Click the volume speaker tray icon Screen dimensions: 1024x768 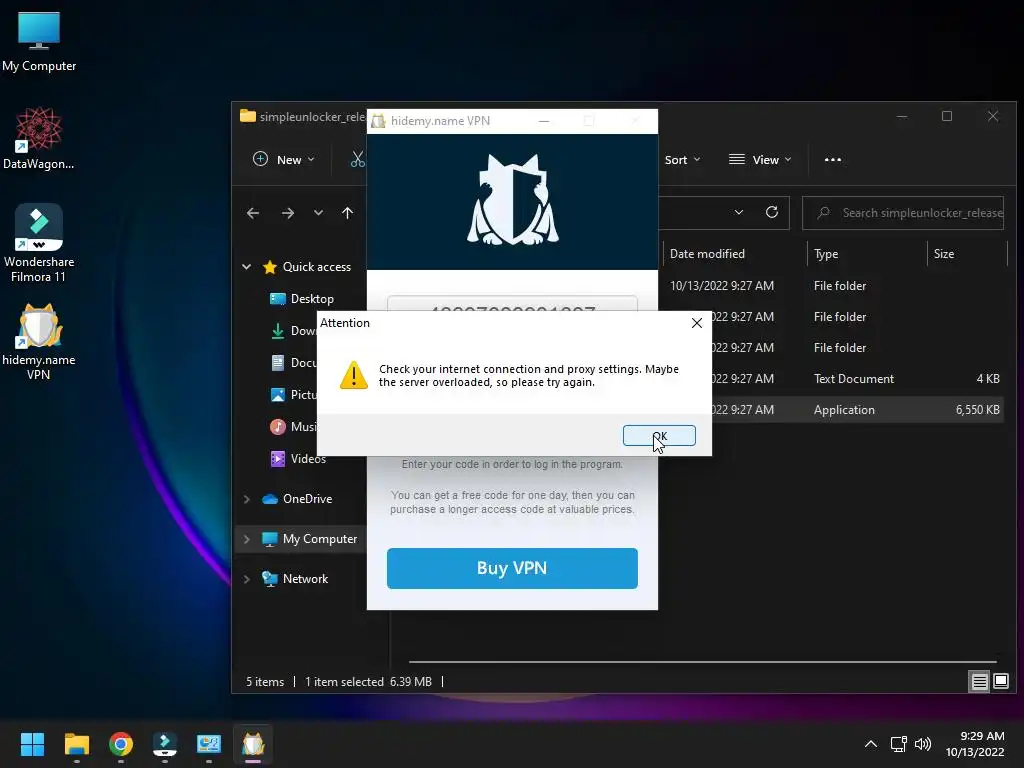[923, 744]
